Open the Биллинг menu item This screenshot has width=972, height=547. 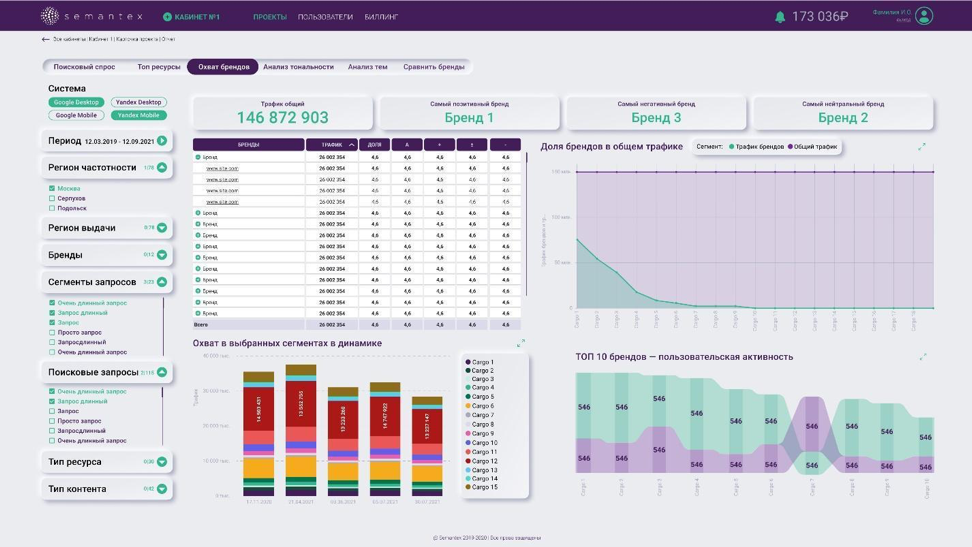[x=381, y=17]
